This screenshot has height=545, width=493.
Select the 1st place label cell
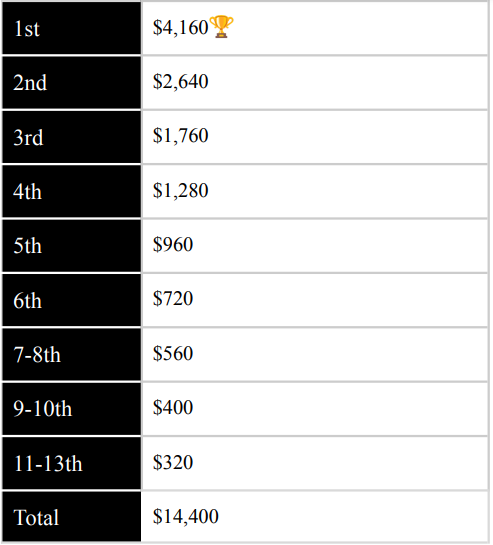click(72, 28)
